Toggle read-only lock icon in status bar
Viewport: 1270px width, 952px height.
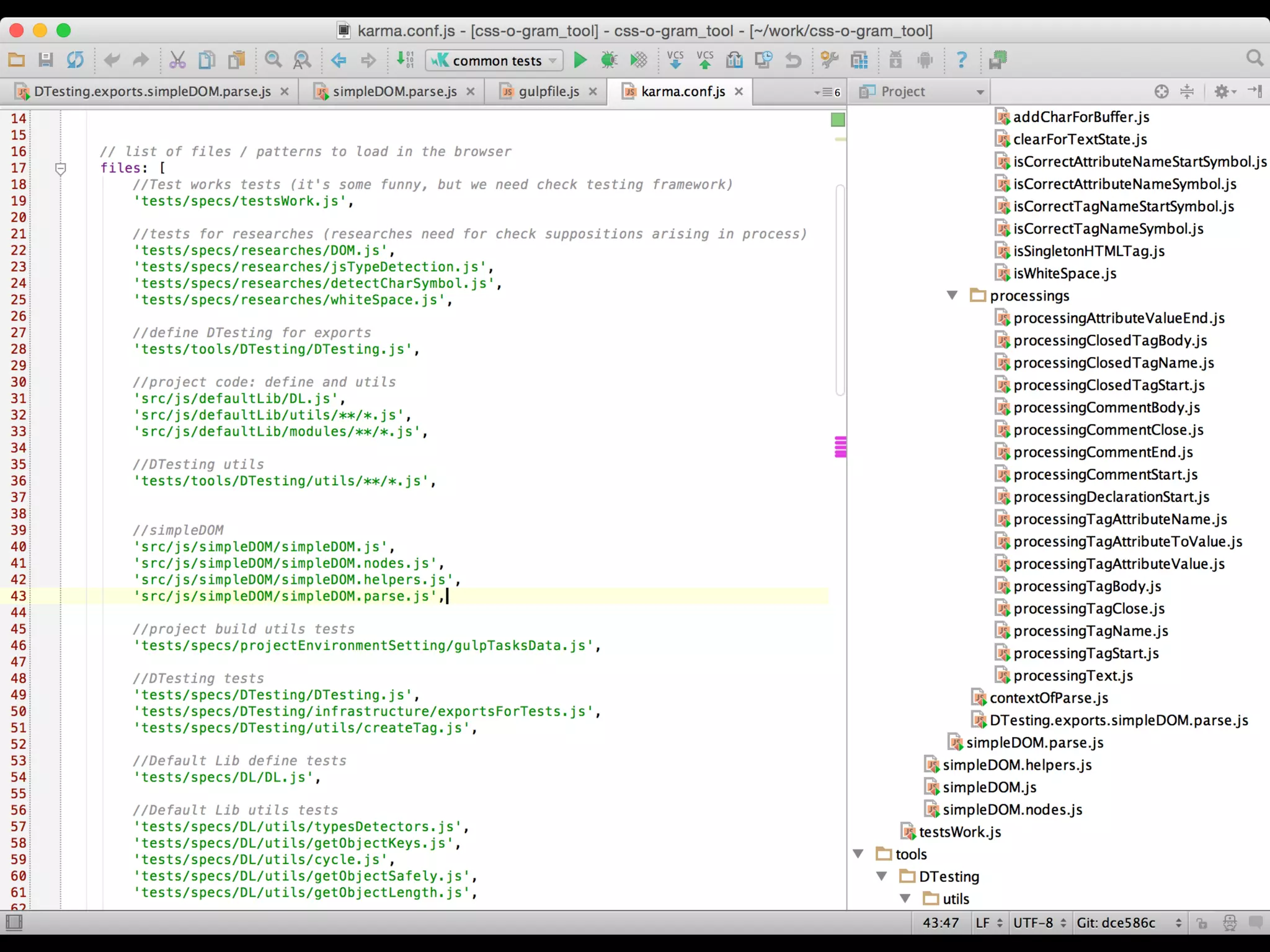[1202, 923]
